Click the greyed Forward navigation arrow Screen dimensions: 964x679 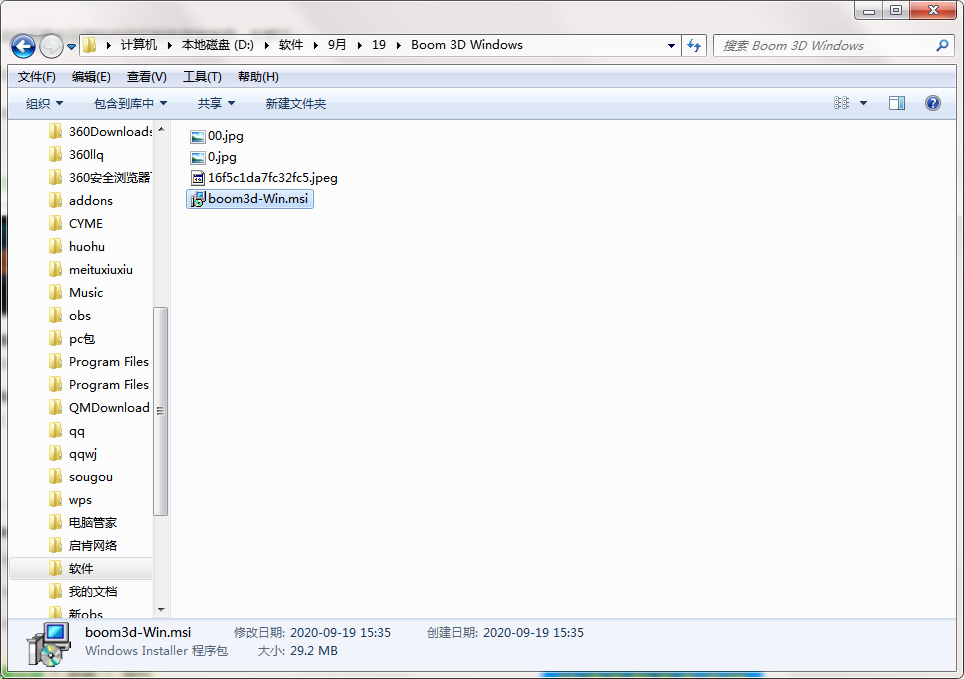point(51,46)
